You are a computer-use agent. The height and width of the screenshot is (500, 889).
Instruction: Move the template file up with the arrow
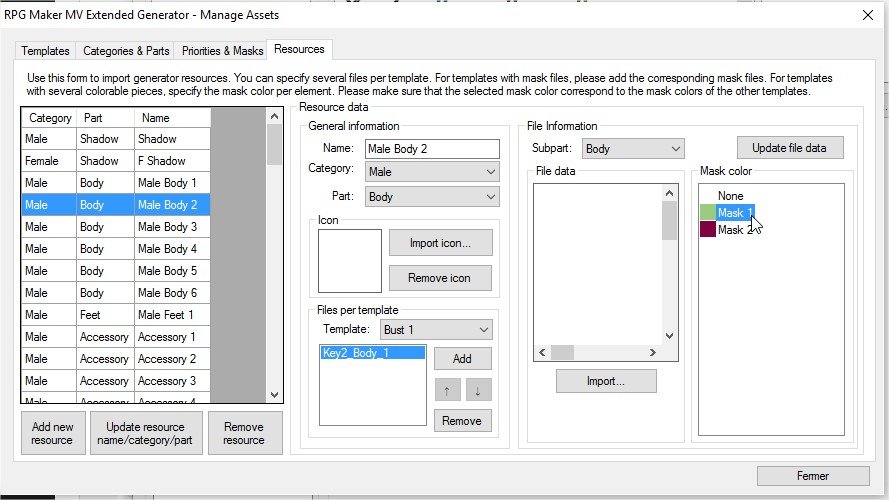447,390
